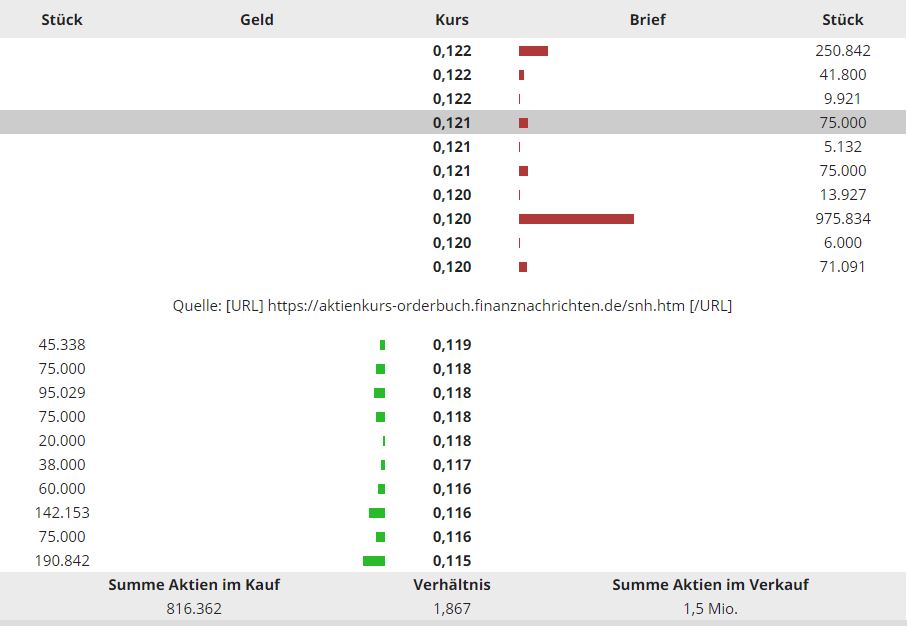This screenshot has width=907, height=626.
Task: Select the ask quantity 250.842
Action: (x=842, y=51)
